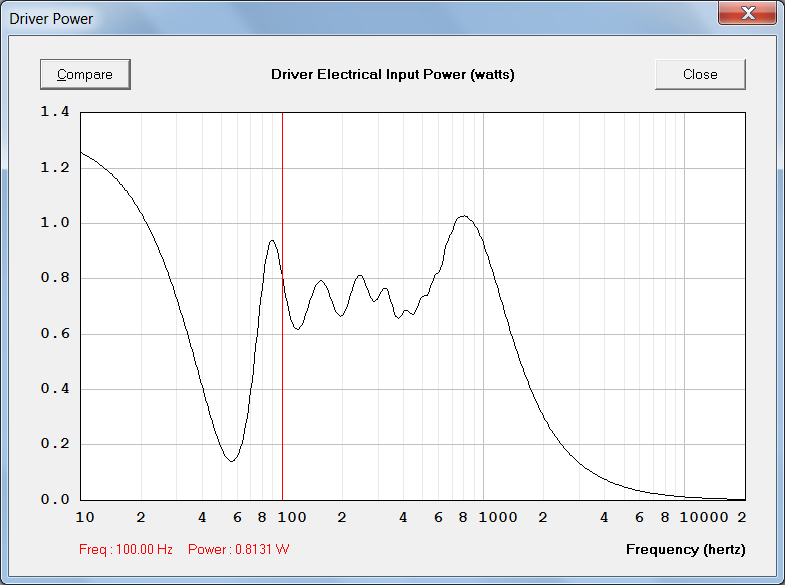Click the 0.8 label on the power axis

pyautogui.click(x=55, y=278)
